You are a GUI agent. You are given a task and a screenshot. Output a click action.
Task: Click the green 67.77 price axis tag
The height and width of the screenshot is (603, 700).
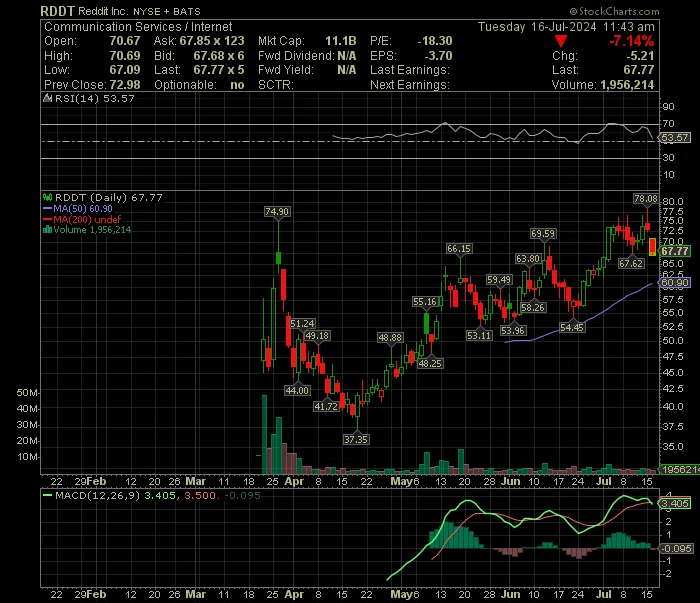click(x=675, y=251)
